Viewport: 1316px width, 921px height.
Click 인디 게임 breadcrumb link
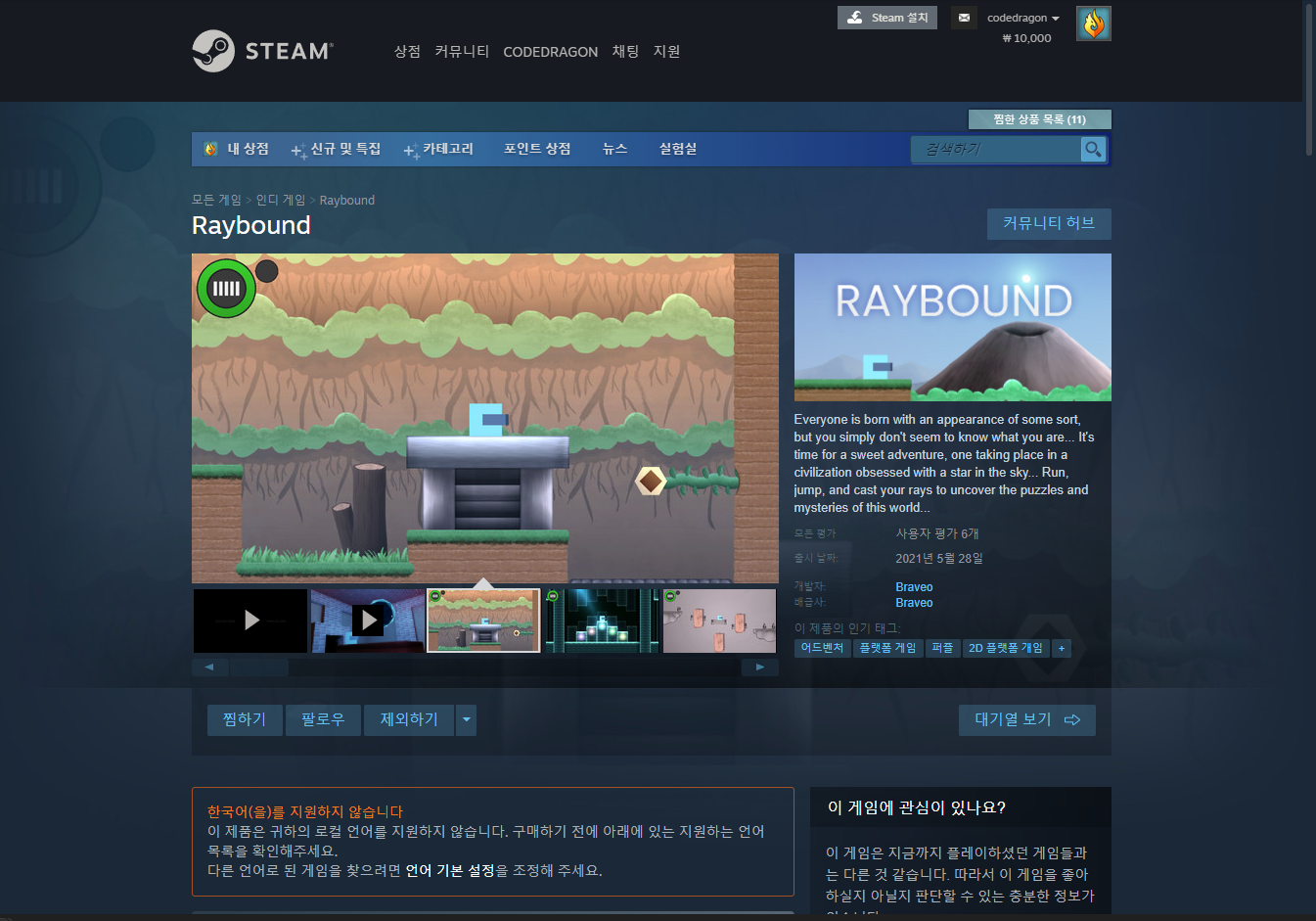(x=281, y=200)
